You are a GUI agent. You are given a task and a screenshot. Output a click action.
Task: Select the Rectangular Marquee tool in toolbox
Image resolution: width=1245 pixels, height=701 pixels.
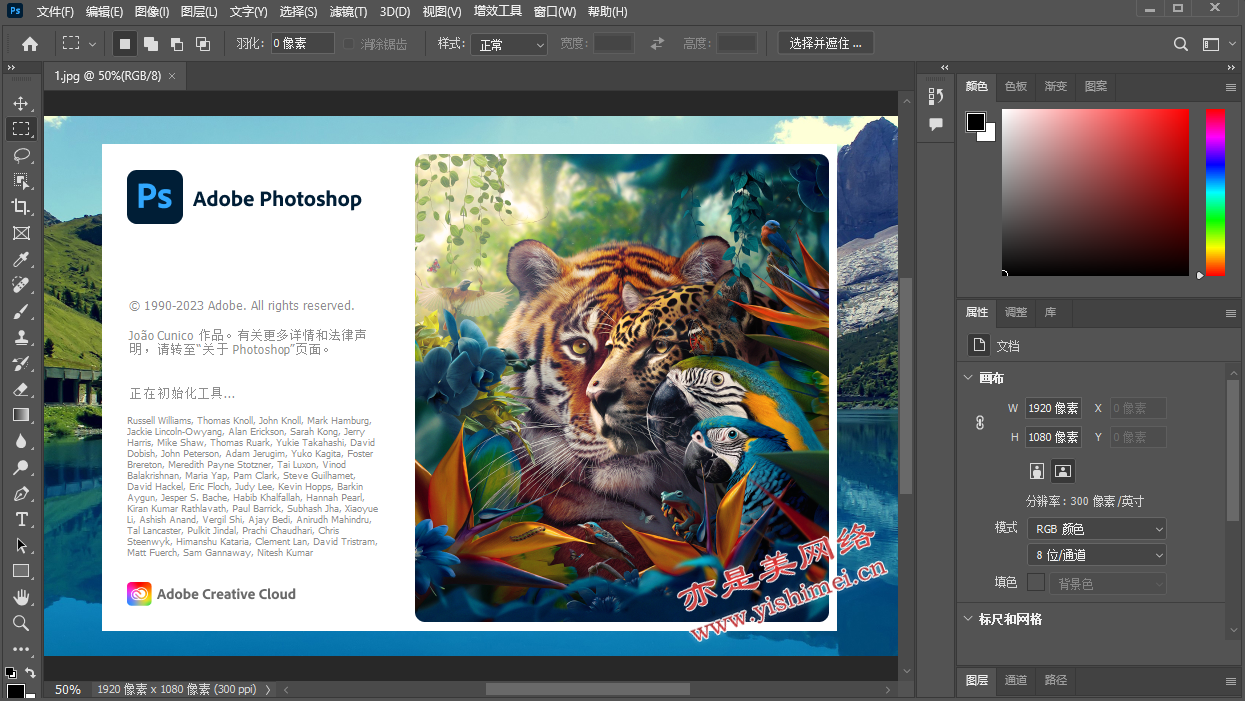(x=21, y=129)
